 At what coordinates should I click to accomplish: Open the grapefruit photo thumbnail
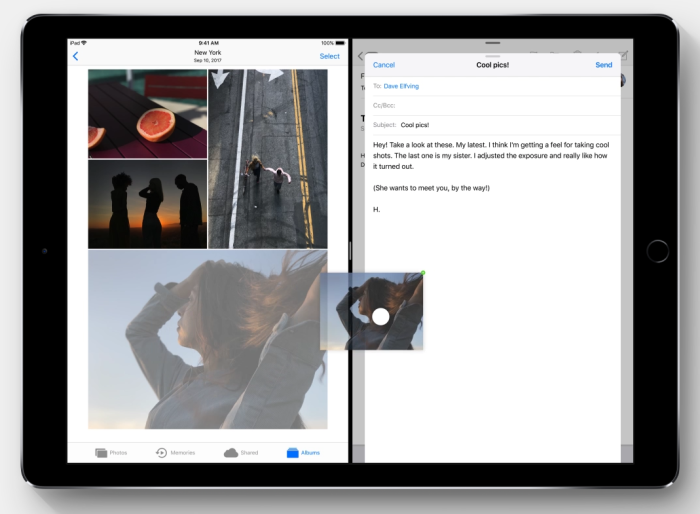[x=147, y=114]
